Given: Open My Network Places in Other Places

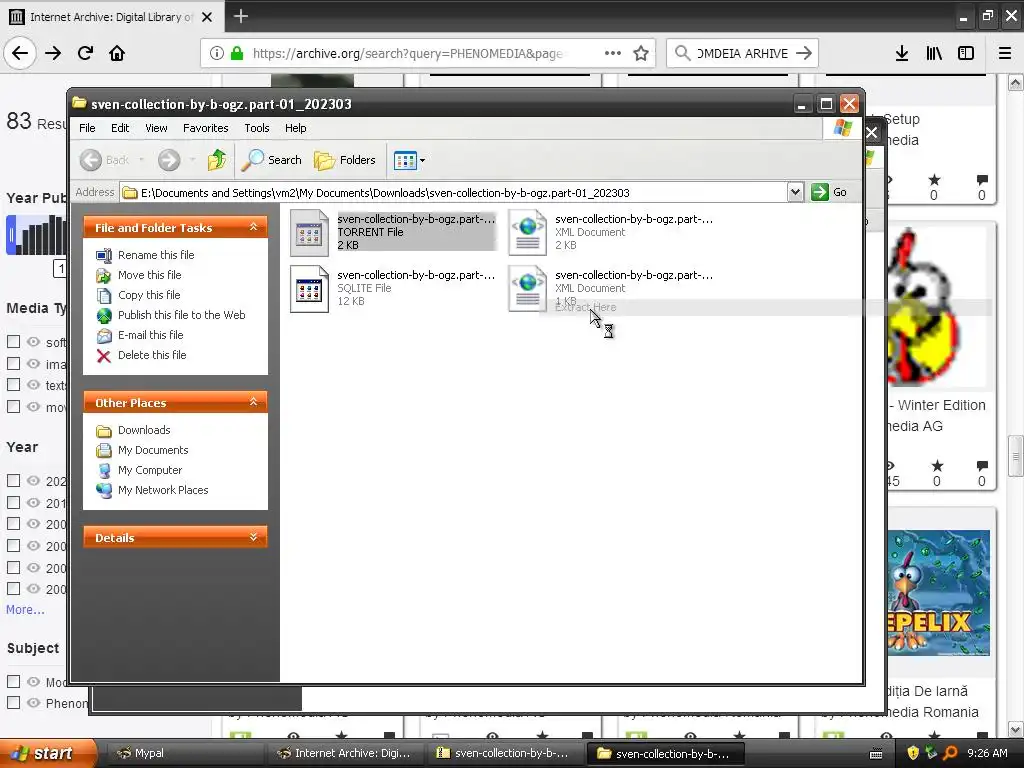Looking at the screenshot, I should [163, 490].
